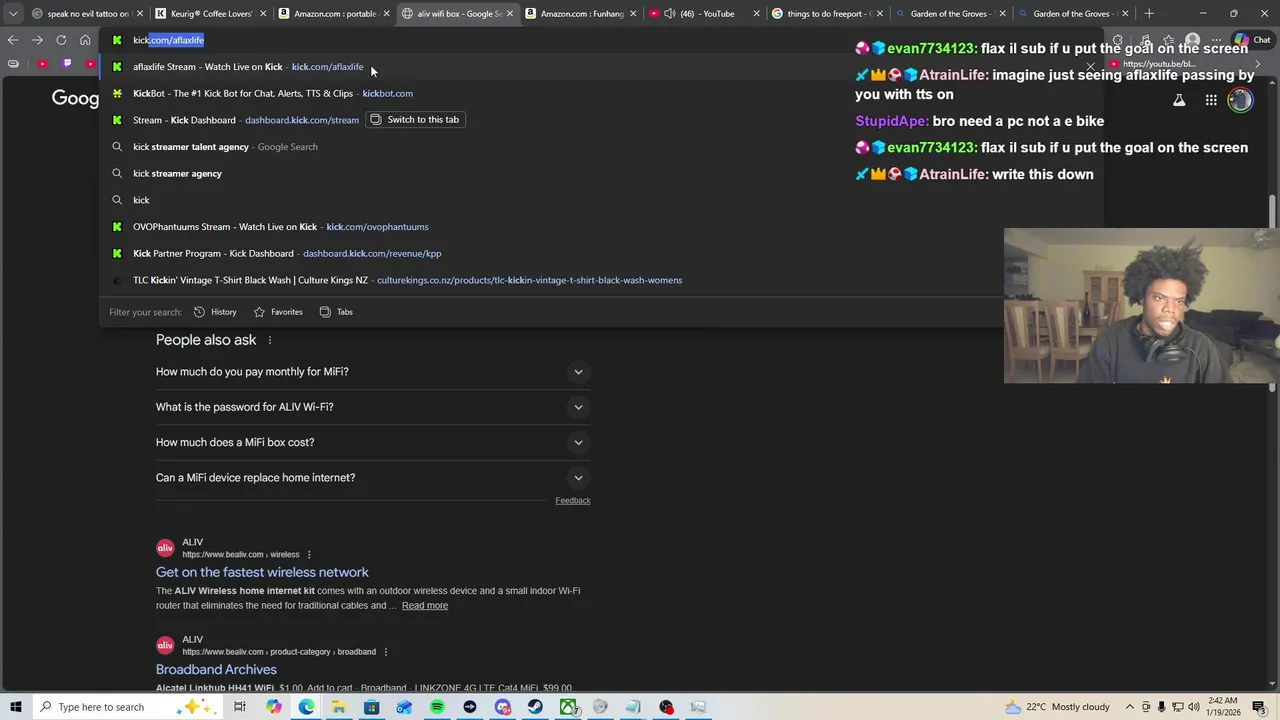The height and width of the screenshot is (720, 1280).
Task: Open File Explorer from the taskbar
Action: 338,707
